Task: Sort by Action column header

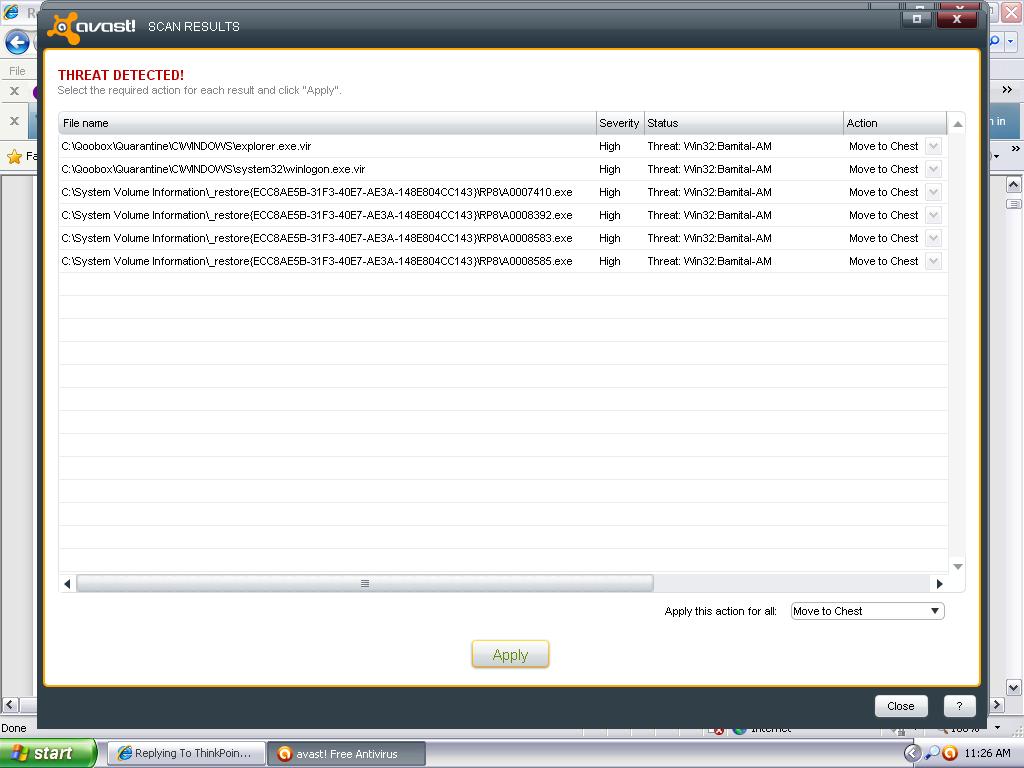Action: pos(895,123)
